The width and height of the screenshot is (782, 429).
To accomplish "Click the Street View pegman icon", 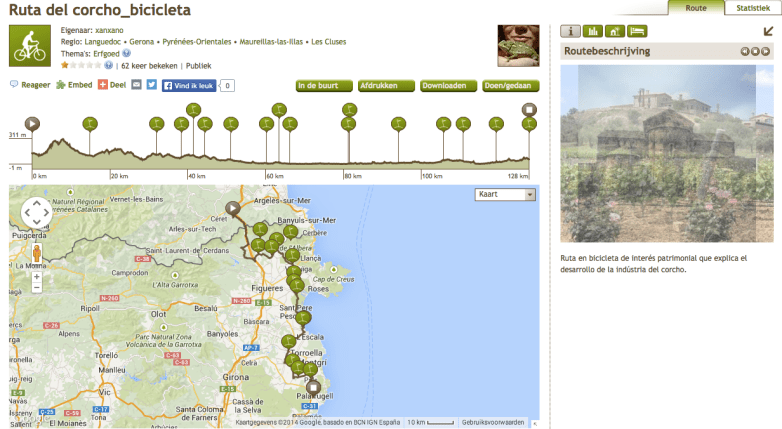I will point(36,253).
